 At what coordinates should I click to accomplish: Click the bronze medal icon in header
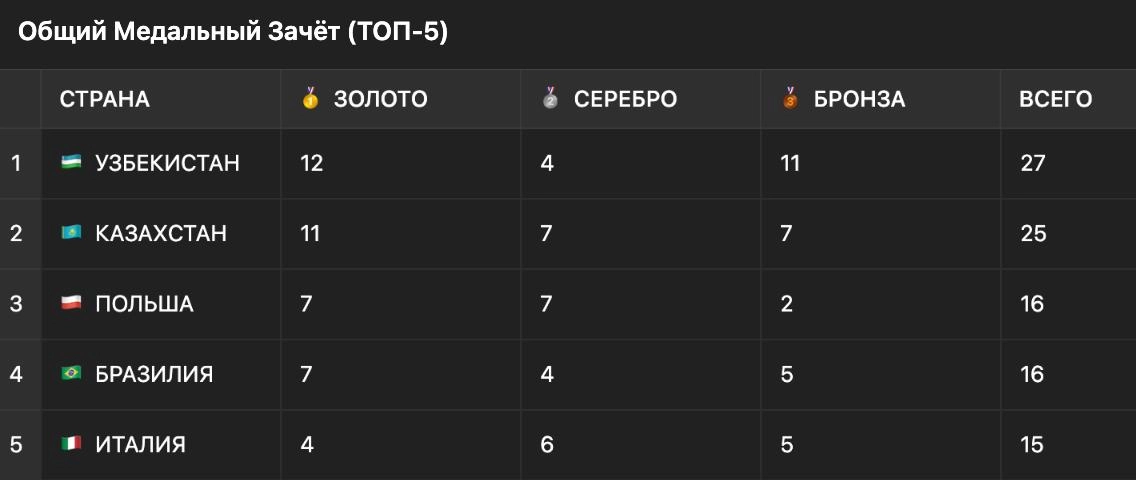(790, 98)
